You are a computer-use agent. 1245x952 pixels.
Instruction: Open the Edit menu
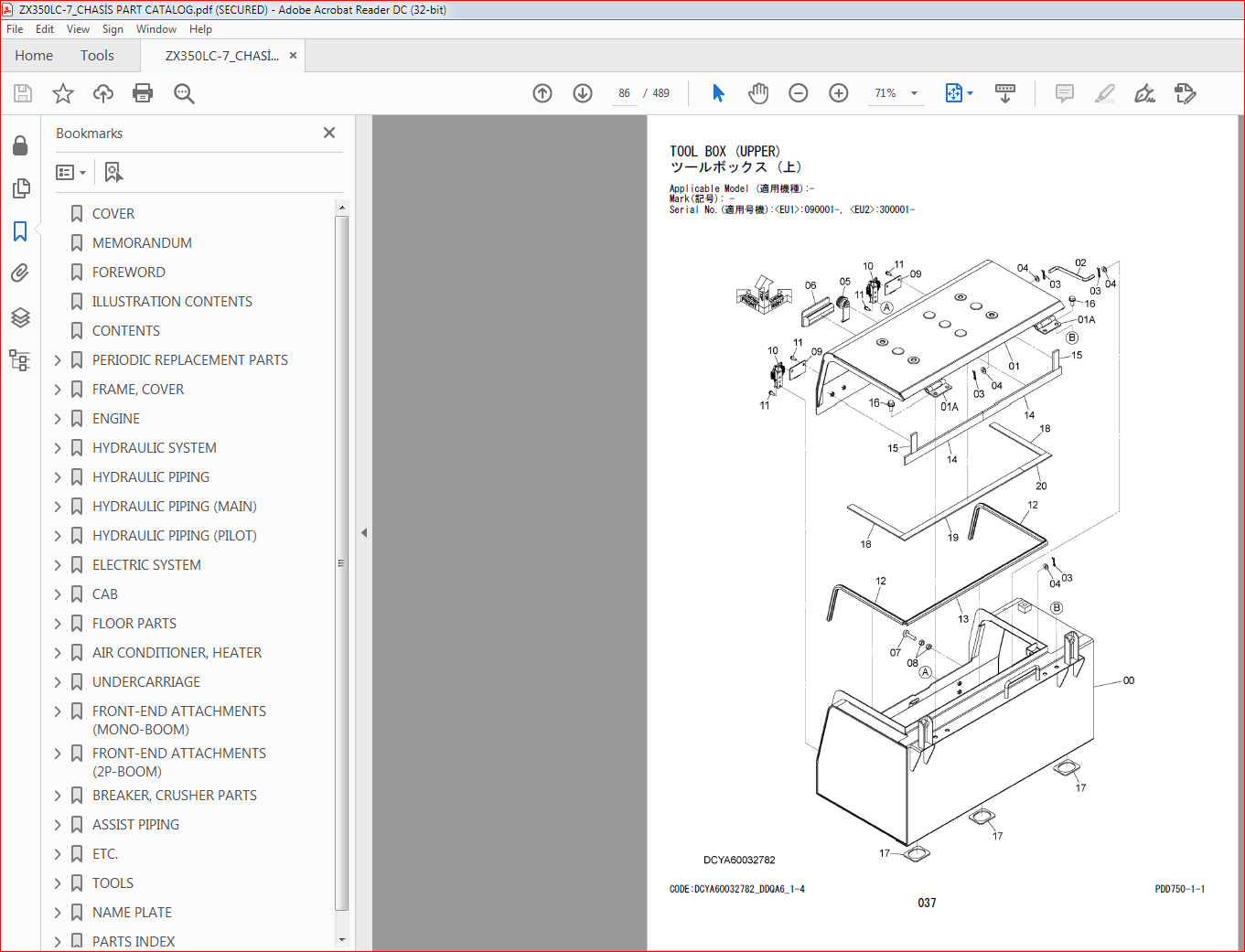pos(45,29)
